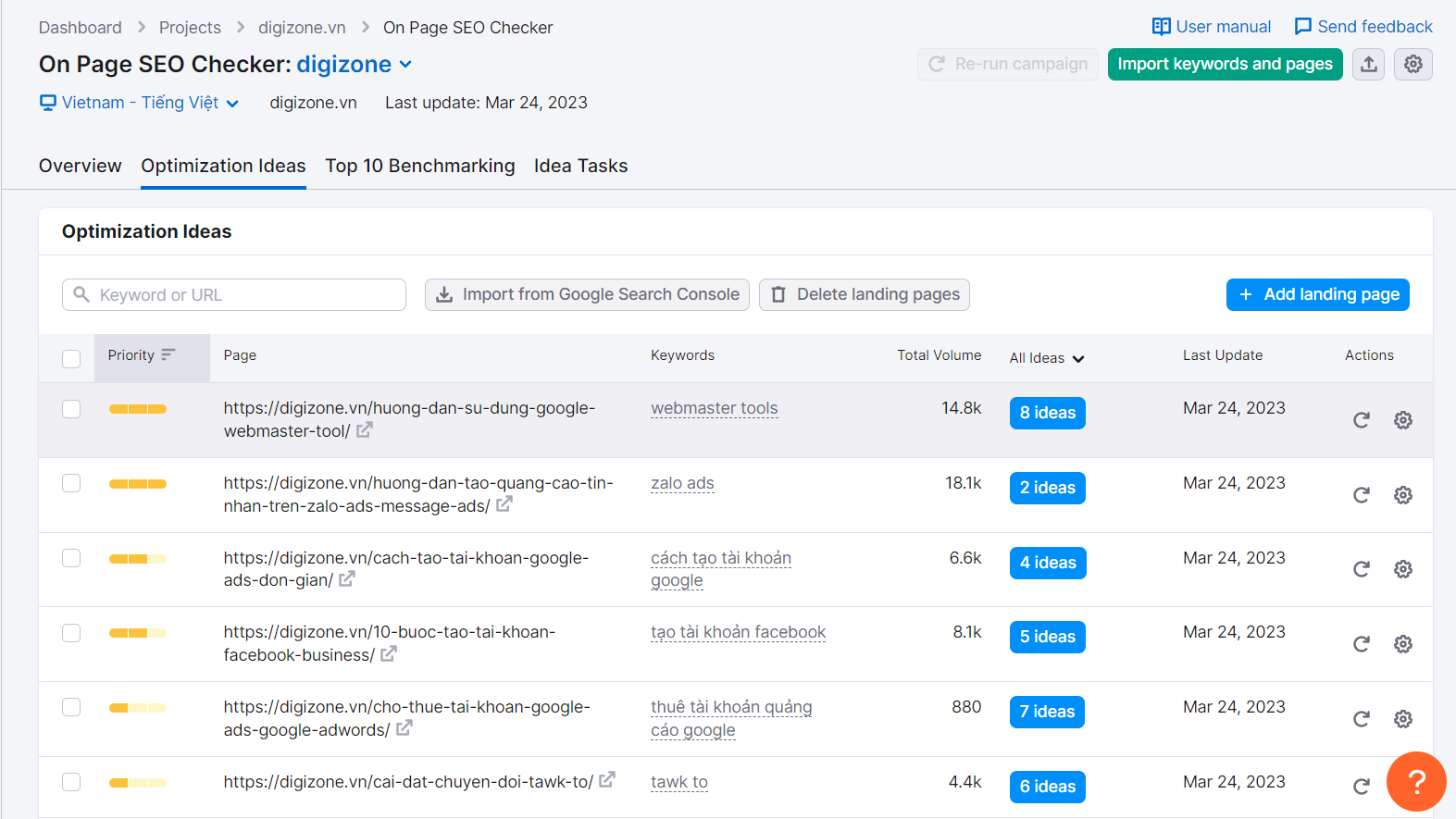Viewport: 1456px width, 819px height.
Task: Switch to the Overview tab
Action: [x=80, y=166]
